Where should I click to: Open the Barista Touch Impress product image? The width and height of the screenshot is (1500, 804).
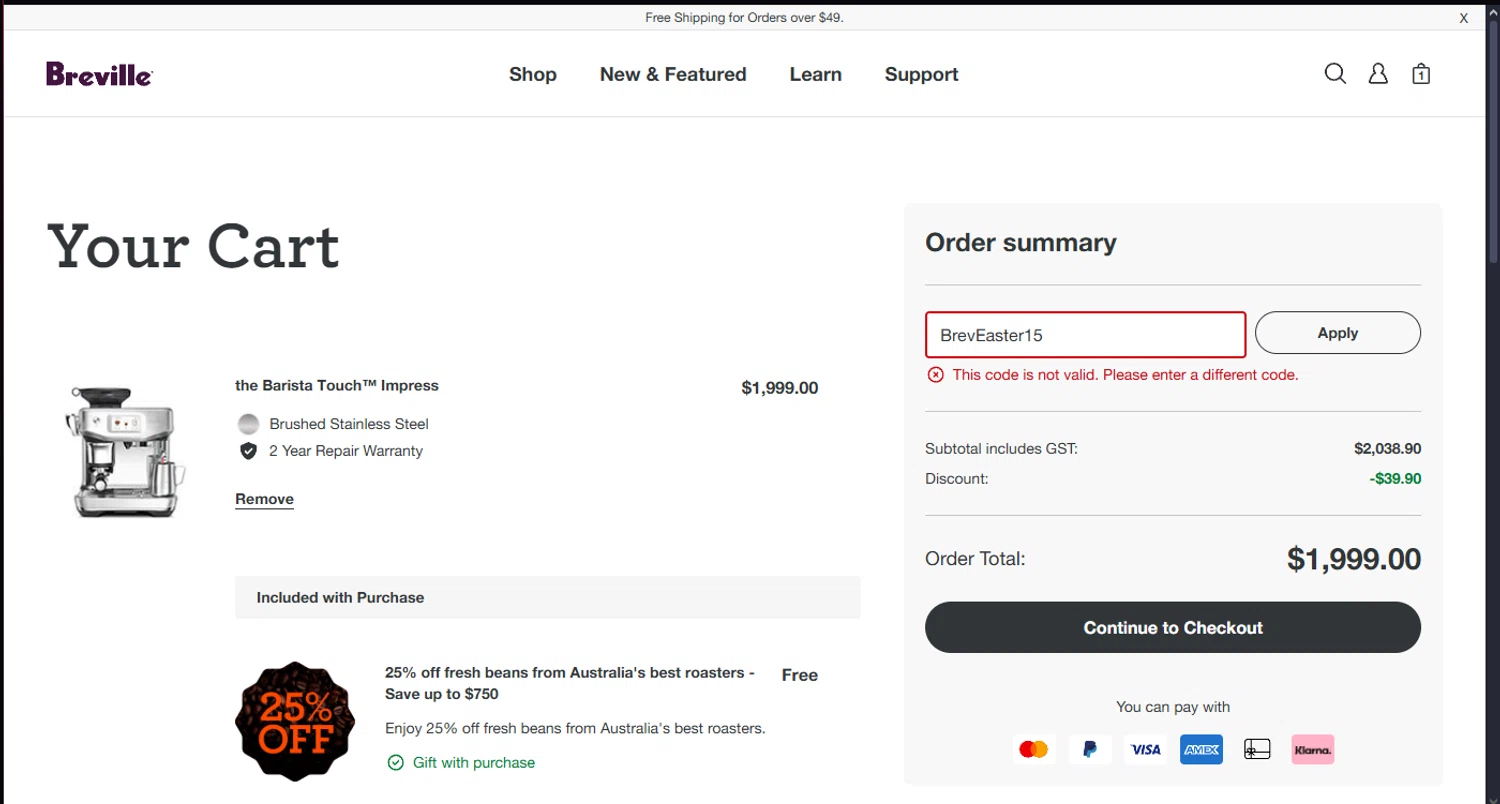(125, 451)
